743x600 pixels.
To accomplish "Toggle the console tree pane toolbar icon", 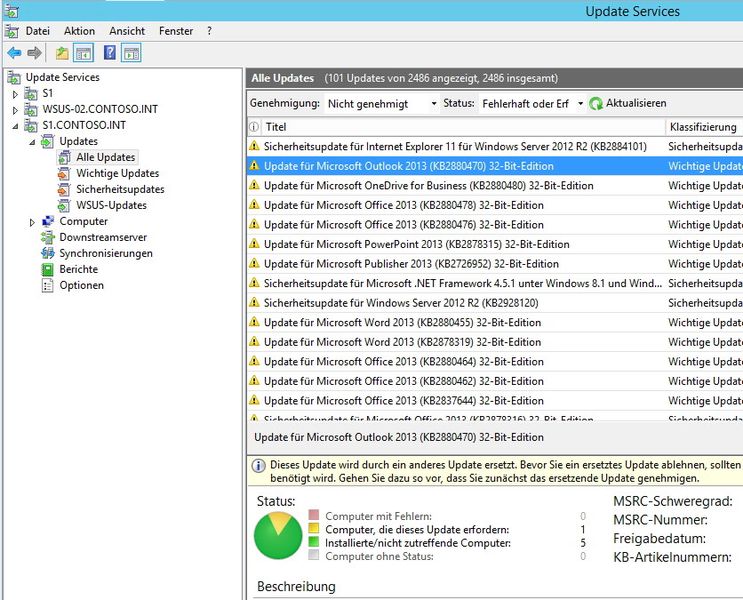I will 84,53.
